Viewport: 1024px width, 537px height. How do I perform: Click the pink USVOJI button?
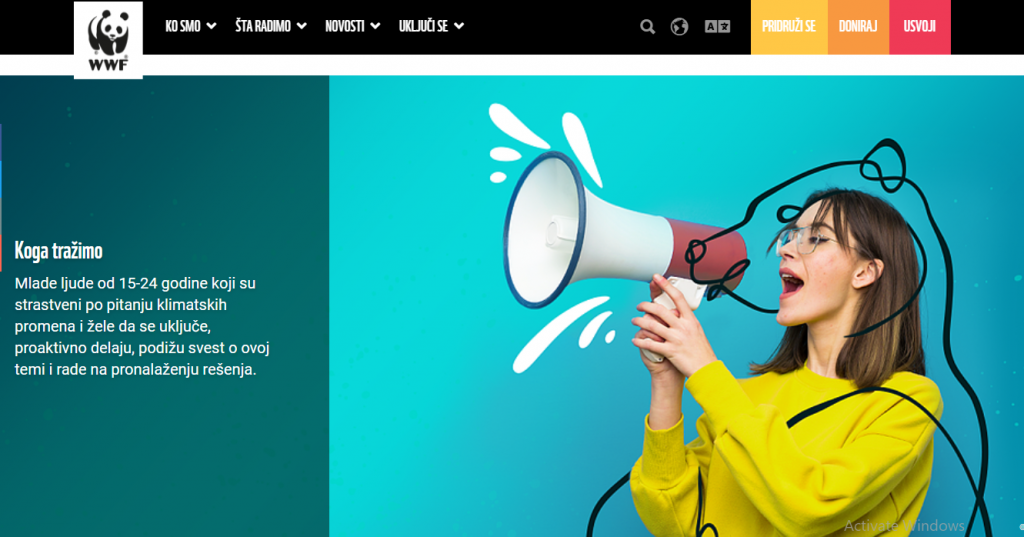point(920,27)
